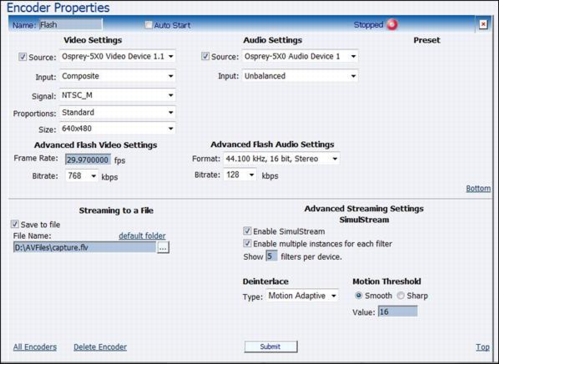Image resolution: width=576 pixels, height=378 pixels.
Task: Expand the Signal NTSC_M dropdown
Action: [x=117, y=96]
